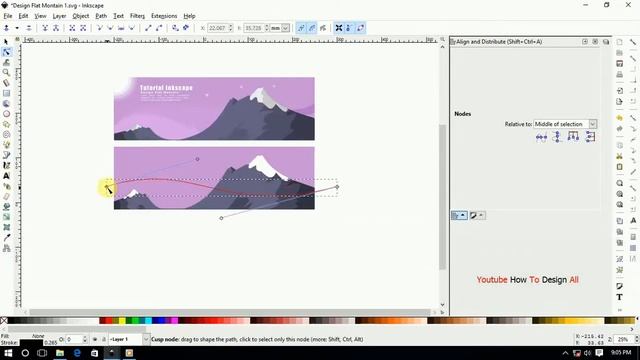The image size is (640, 360).
Task: Select the Gradient tool
Action: [x=6, y=217]
